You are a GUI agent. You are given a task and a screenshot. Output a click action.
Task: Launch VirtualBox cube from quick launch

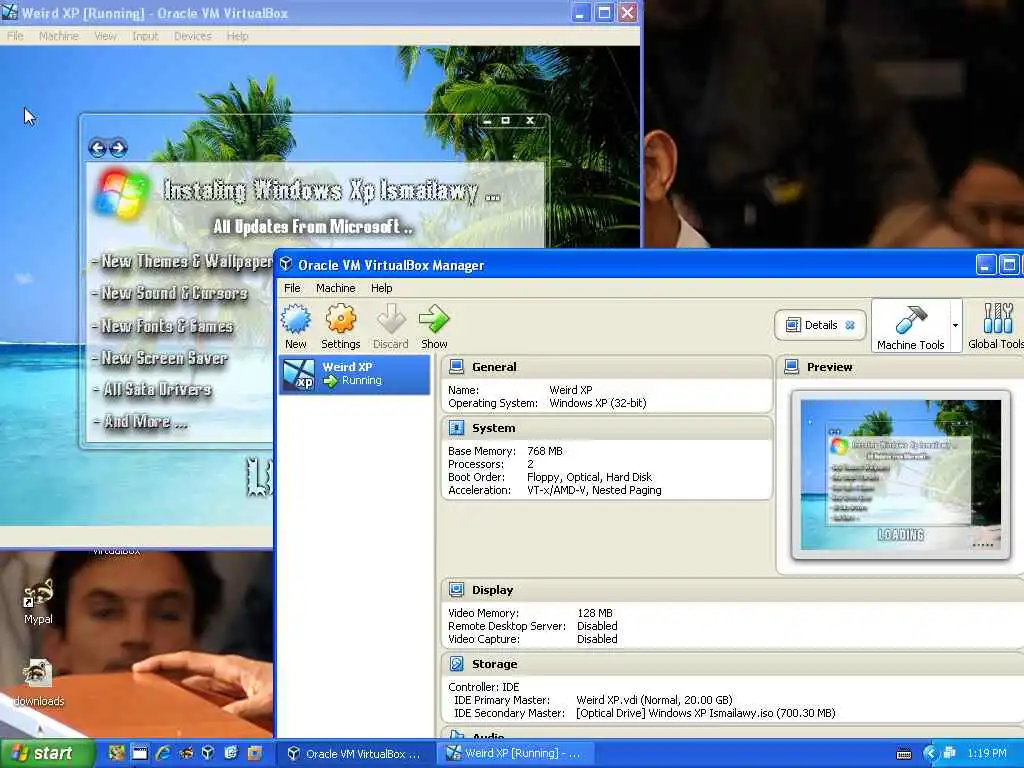(208, 753)
